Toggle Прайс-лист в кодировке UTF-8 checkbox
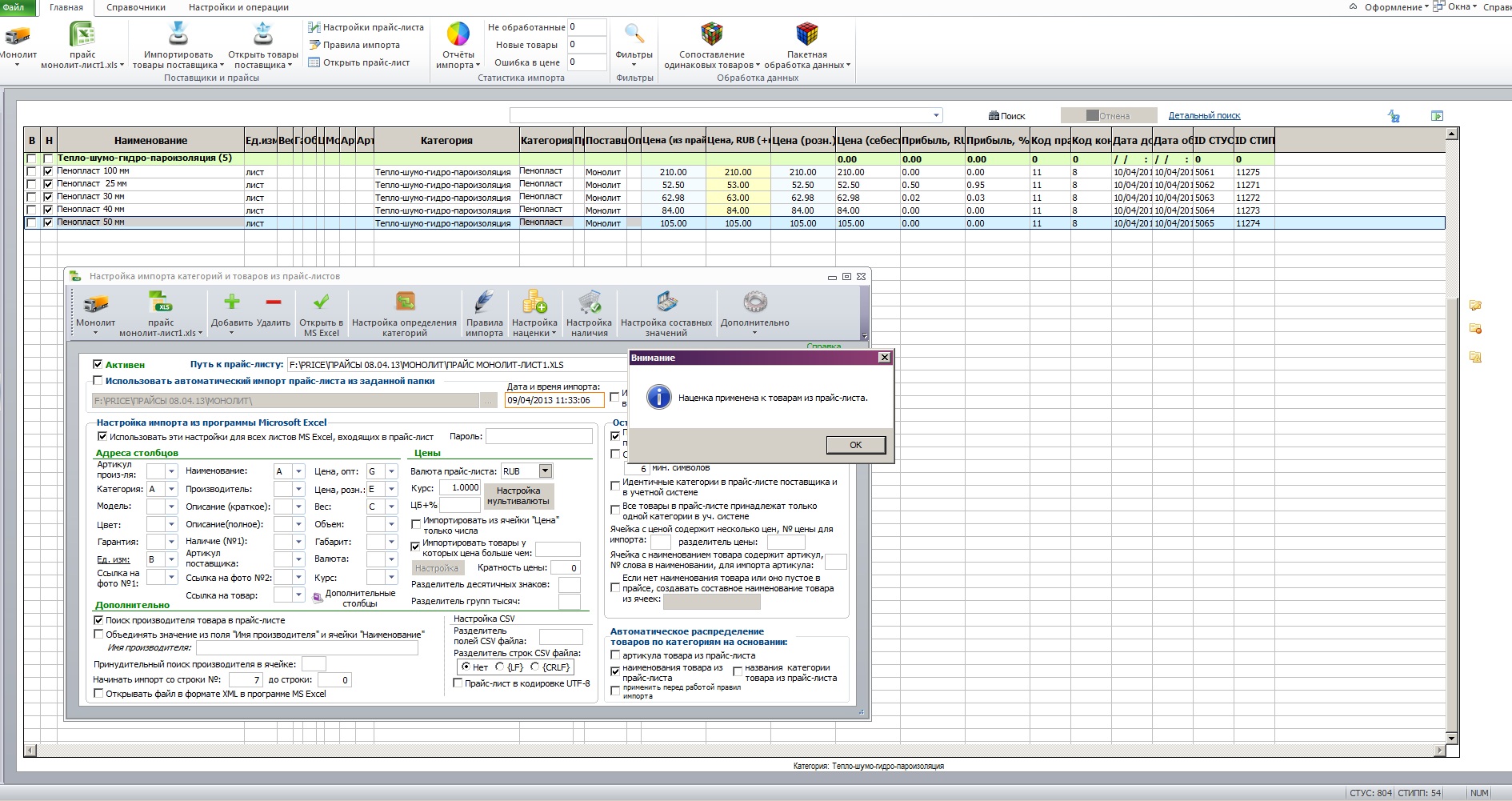 coord(458,683)
